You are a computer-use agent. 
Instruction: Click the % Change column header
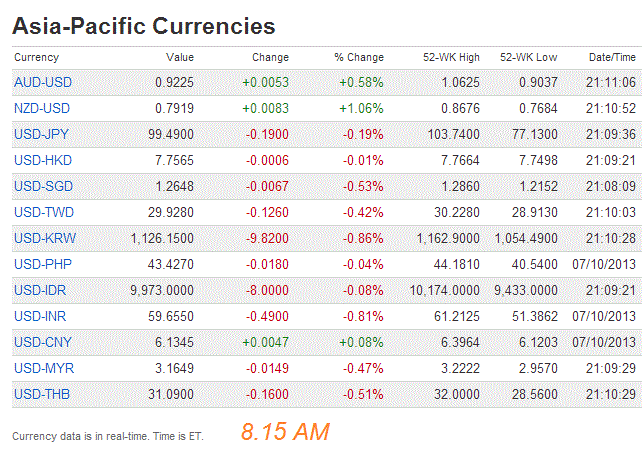pyautogui.click(x=359, y=58)
